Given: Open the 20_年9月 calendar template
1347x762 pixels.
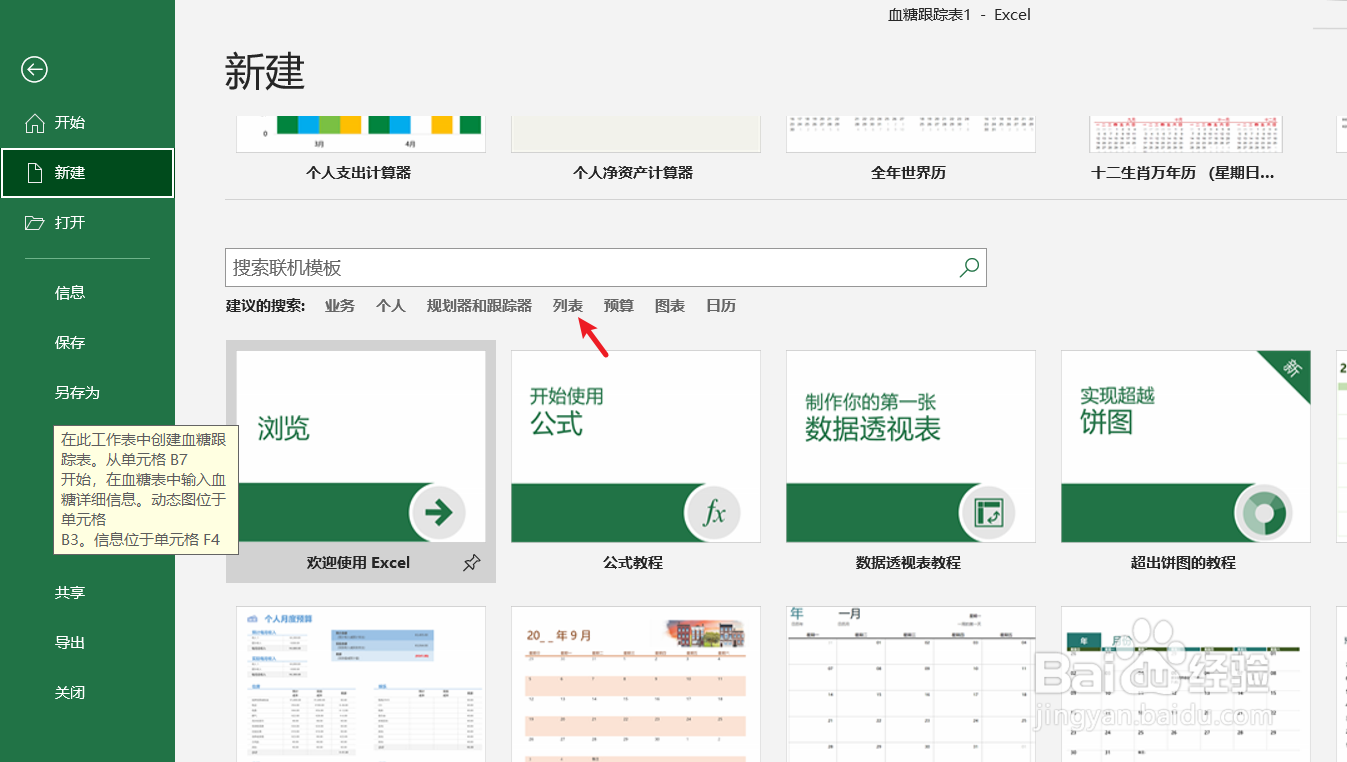Looking at the screenshot, I should click(x=636, y=684).
